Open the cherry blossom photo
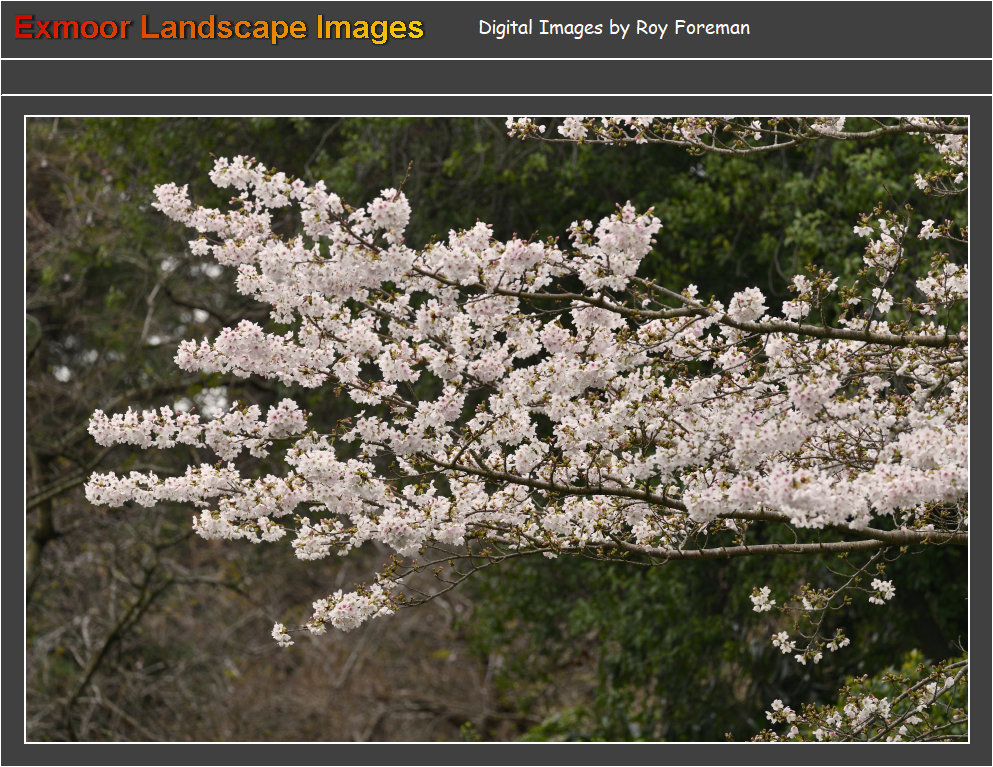The width and height of the screenshot is (993, 767). click(496, 430)
